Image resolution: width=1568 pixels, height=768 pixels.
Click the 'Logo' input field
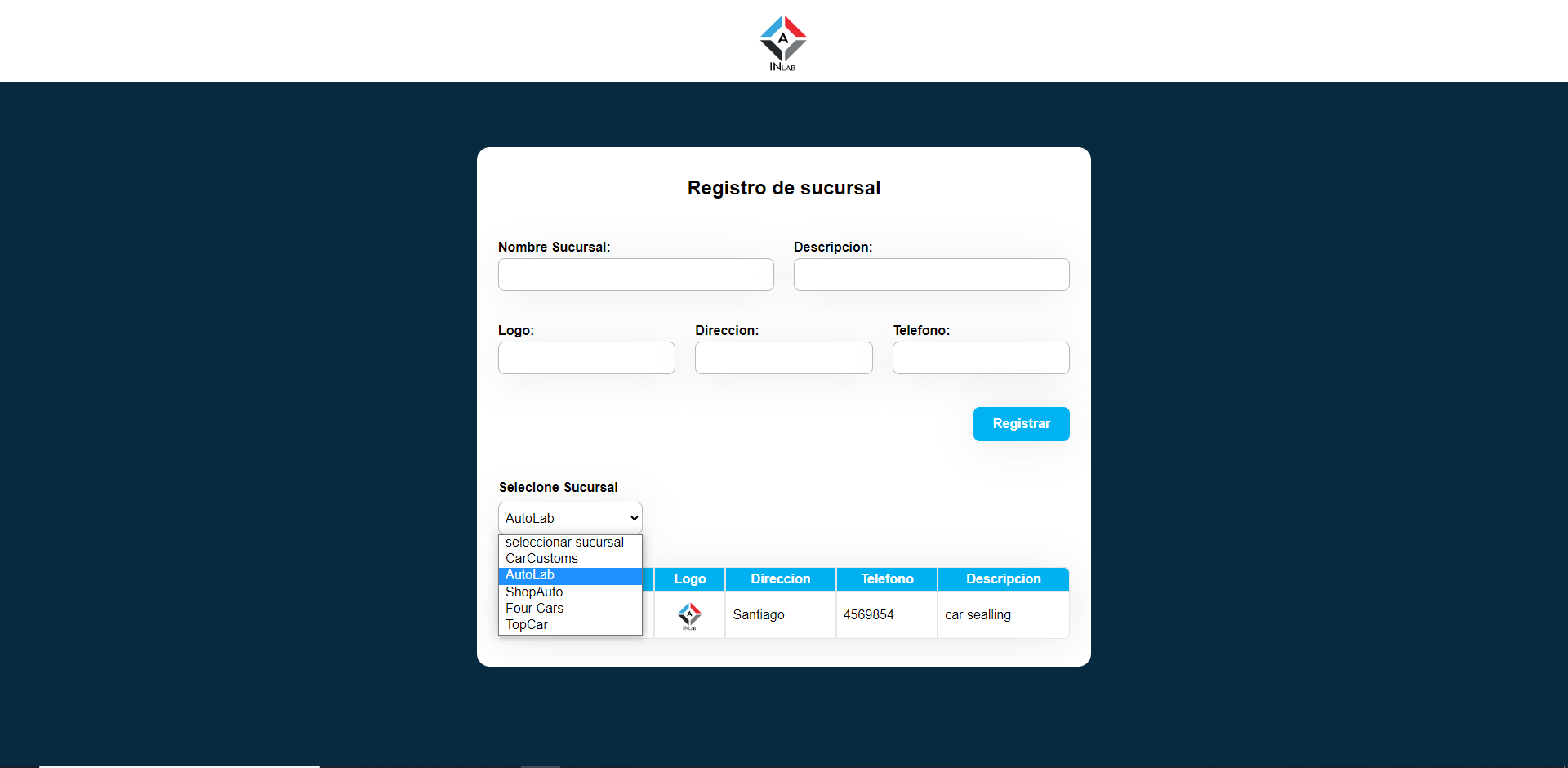(586, 357)
